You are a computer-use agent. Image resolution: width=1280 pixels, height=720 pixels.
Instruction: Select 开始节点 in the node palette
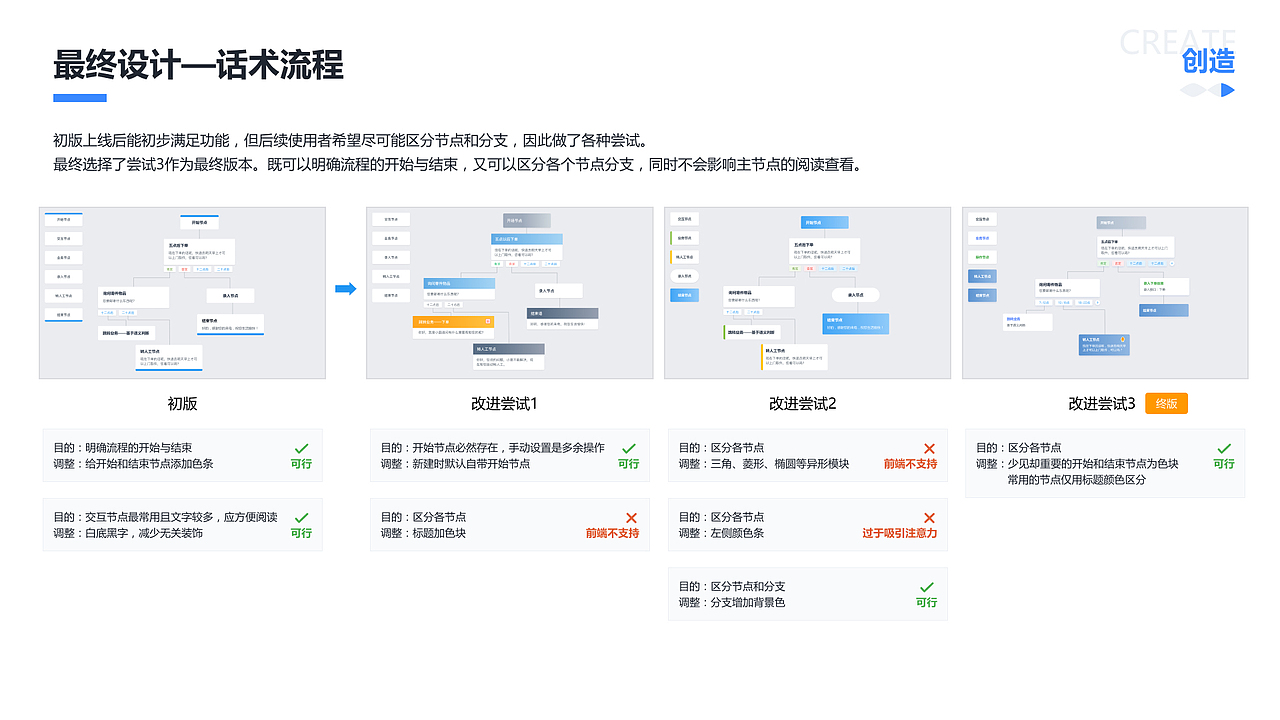click(64, 221)
